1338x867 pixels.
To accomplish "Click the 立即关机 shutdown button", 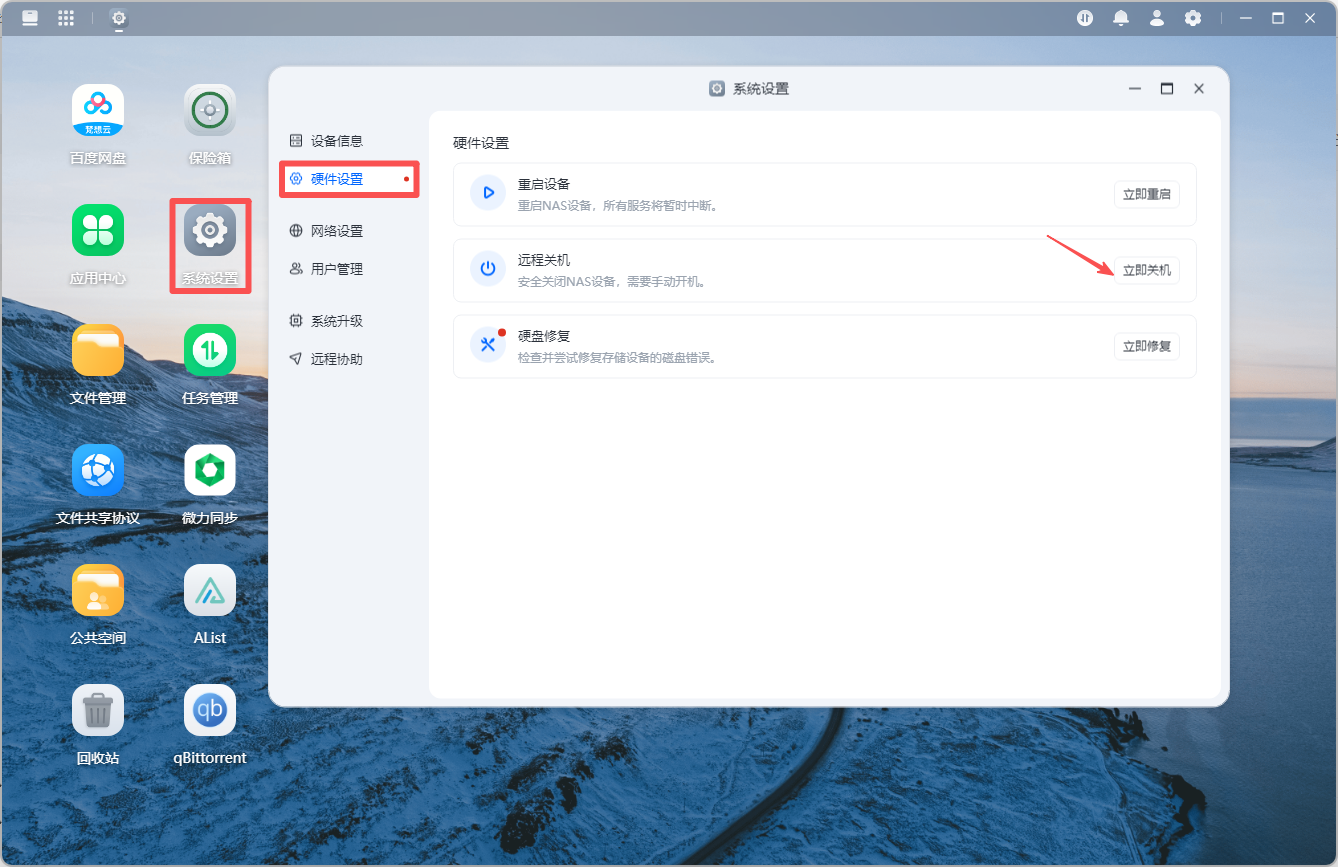I will coord(1147,270).
